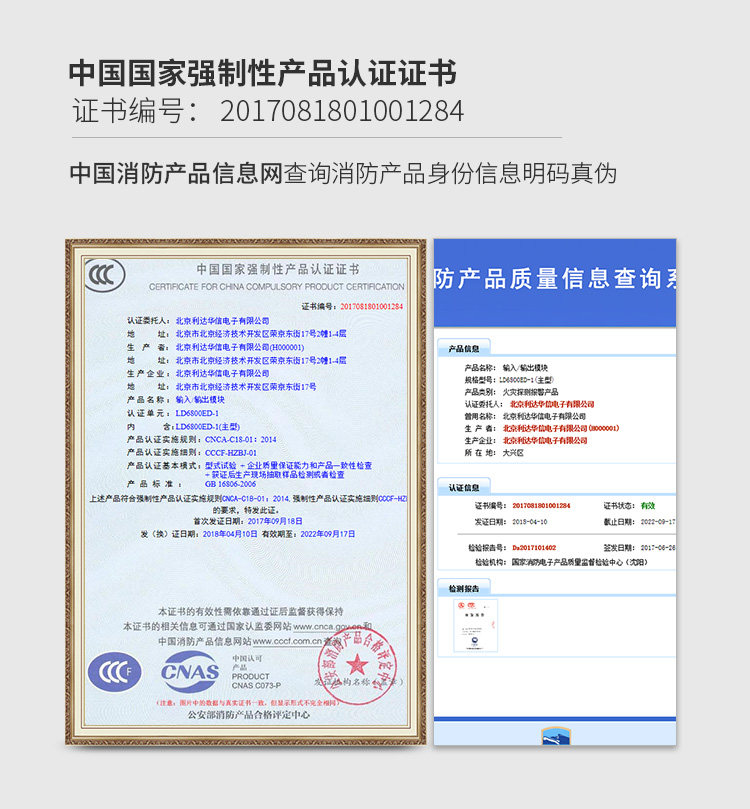750x809 pixels.
Task: Click the blue CCCF-HZBJ-01 value
Action: [231, 453]
